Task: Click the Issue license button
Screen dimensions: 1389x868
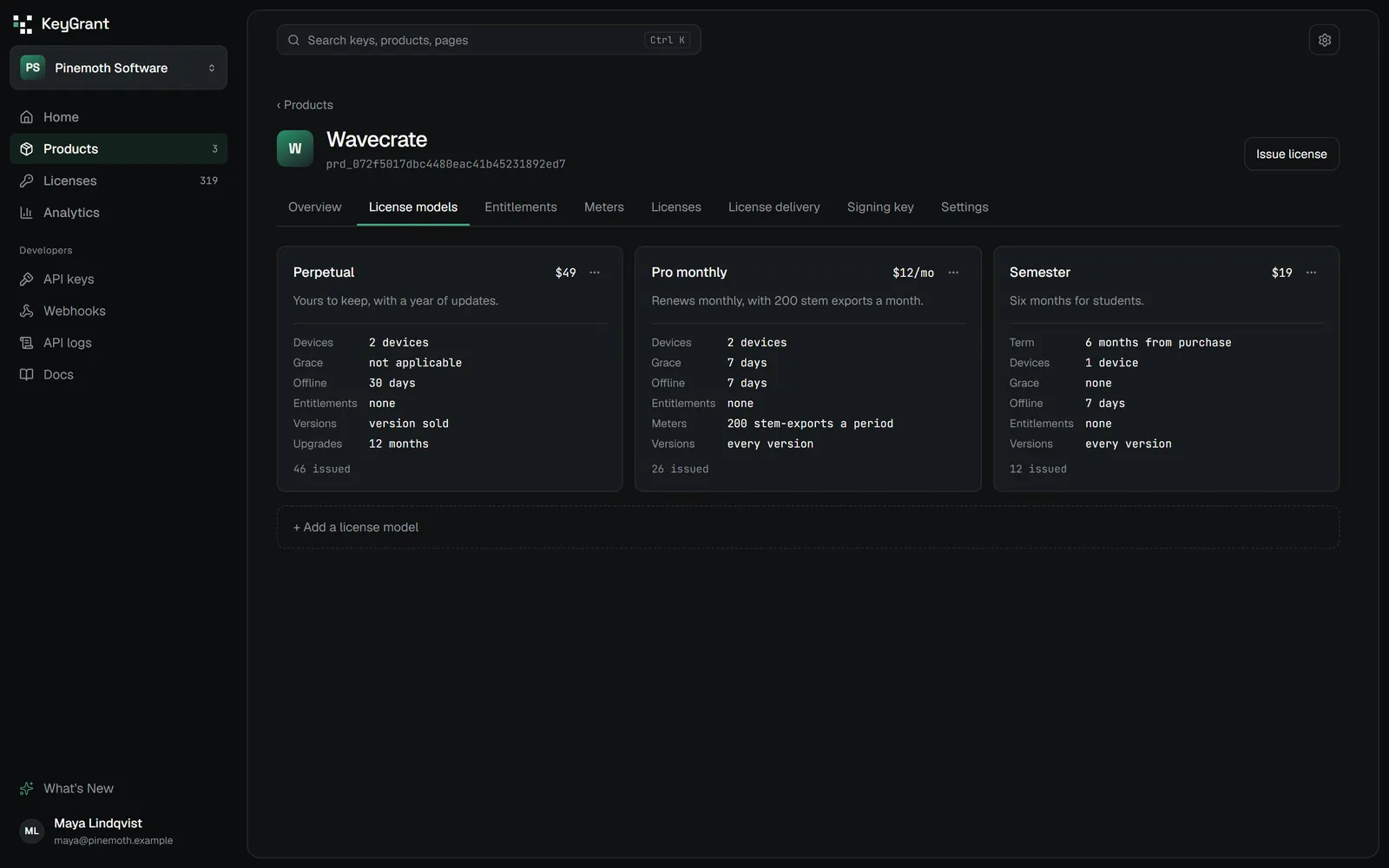Action: [1291, 154]
